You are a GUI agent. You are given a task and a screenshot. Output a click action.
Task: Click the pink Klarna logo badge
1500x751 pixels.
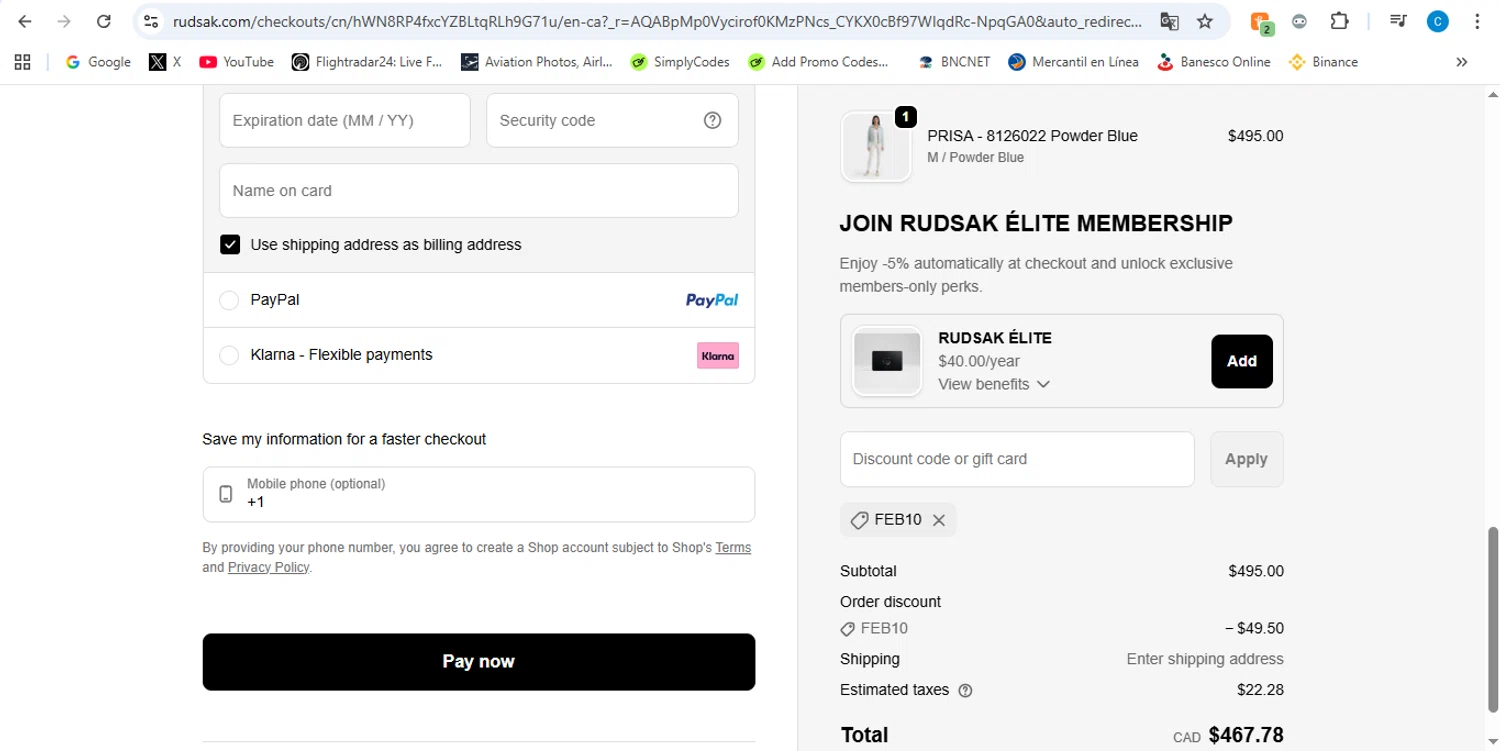[x=718, y=355]
